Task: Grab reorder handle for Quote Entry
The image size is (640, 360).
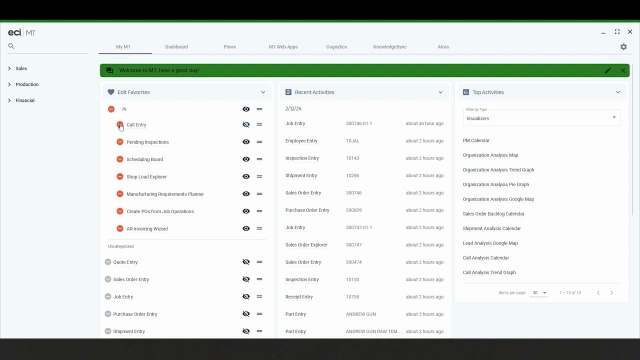Action: pyautogui.click(x=259, y=262)
